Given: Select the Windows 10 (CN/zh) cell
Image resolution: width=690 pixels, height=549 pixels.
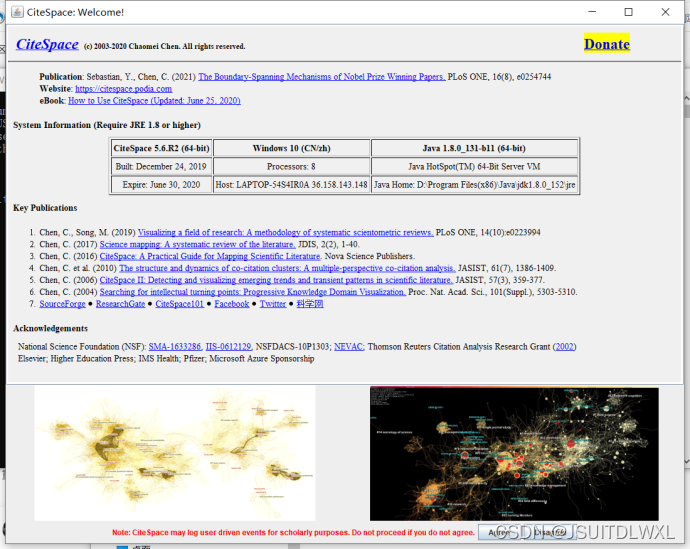Looking at the screenshot, I should (x=291, y=148).
